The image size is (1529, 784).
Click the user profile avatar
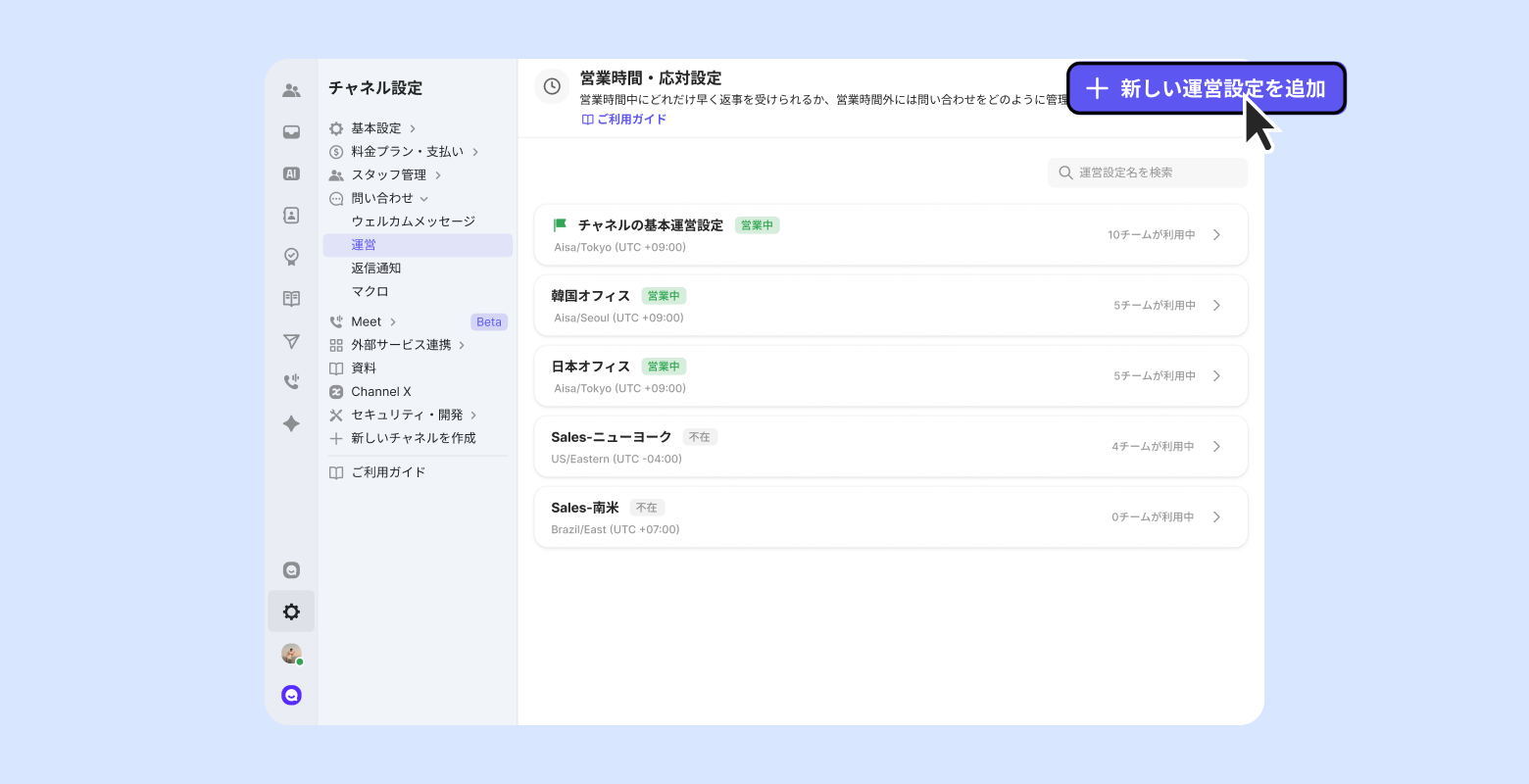(291, 654)
